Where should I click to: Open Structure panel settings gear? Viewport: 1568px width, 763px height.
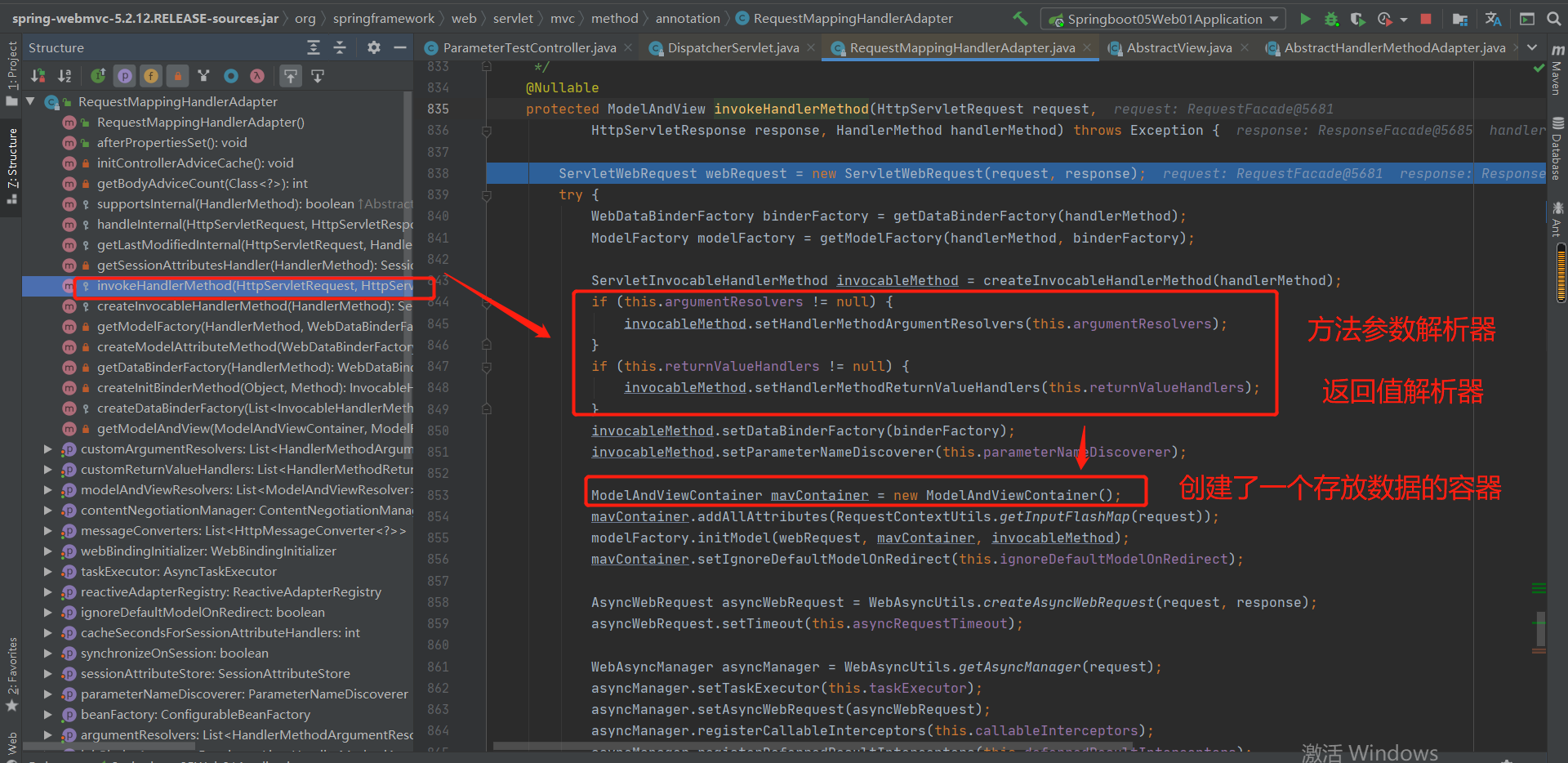(x=373, y=47)
